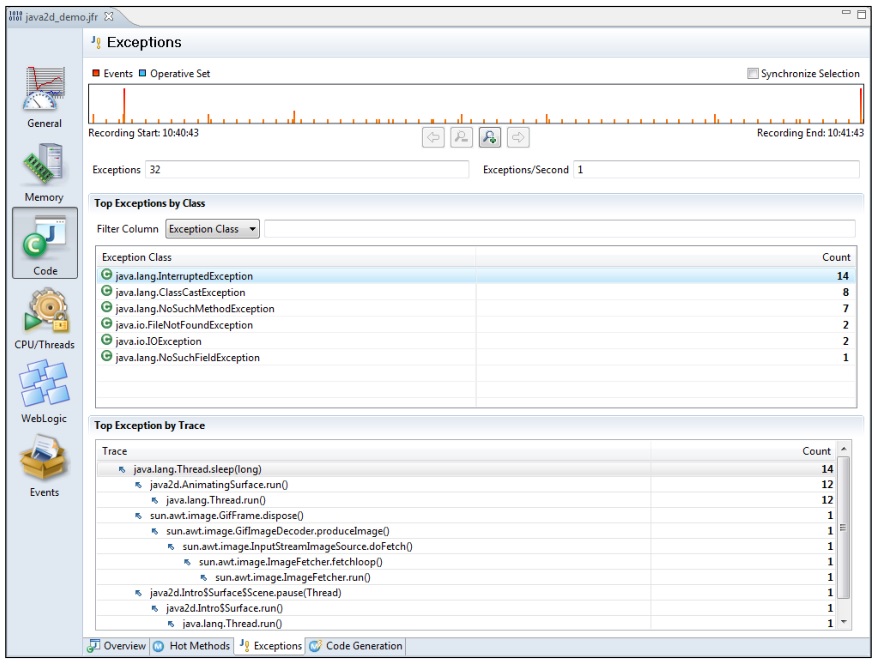Select the java2d_demo.jfr editor tab
Image resolution: width=877 pixels, height=664 pixels.
tap(61, 17)
